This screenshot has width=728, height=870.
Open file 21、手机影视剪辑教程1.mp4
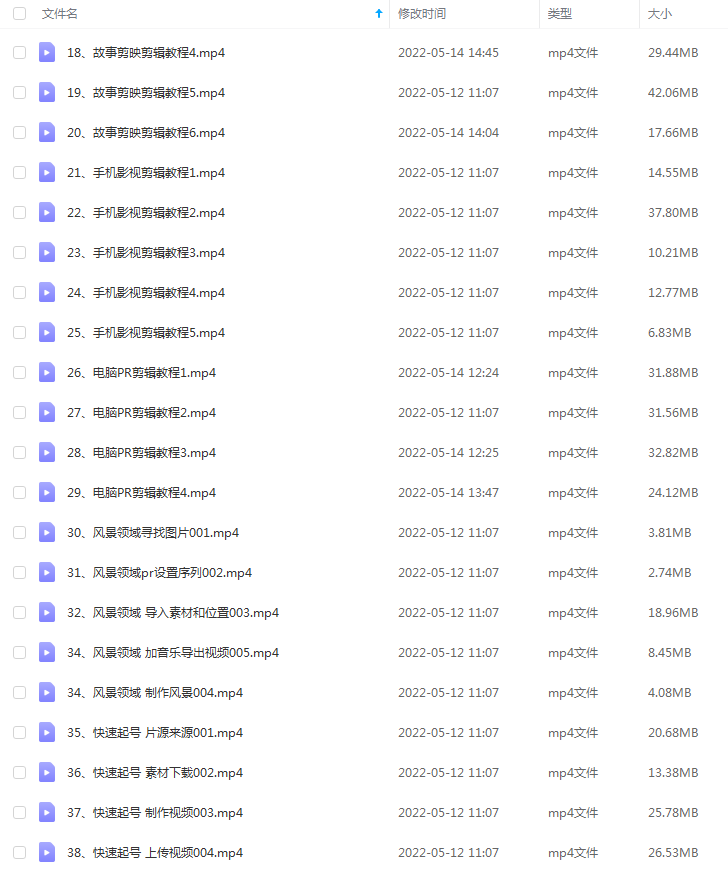tap(146, 173)
